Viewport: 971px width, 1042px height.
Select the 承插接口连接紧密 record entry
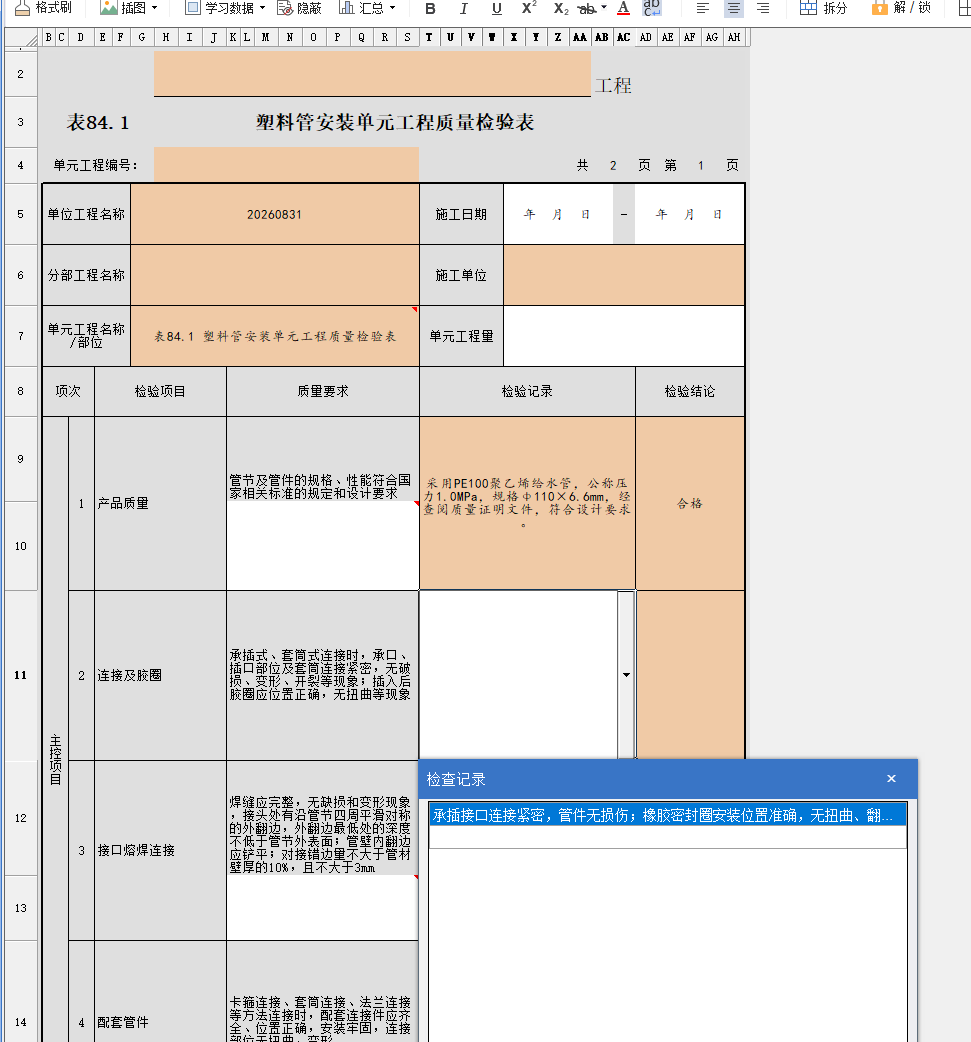pos(667,815)
